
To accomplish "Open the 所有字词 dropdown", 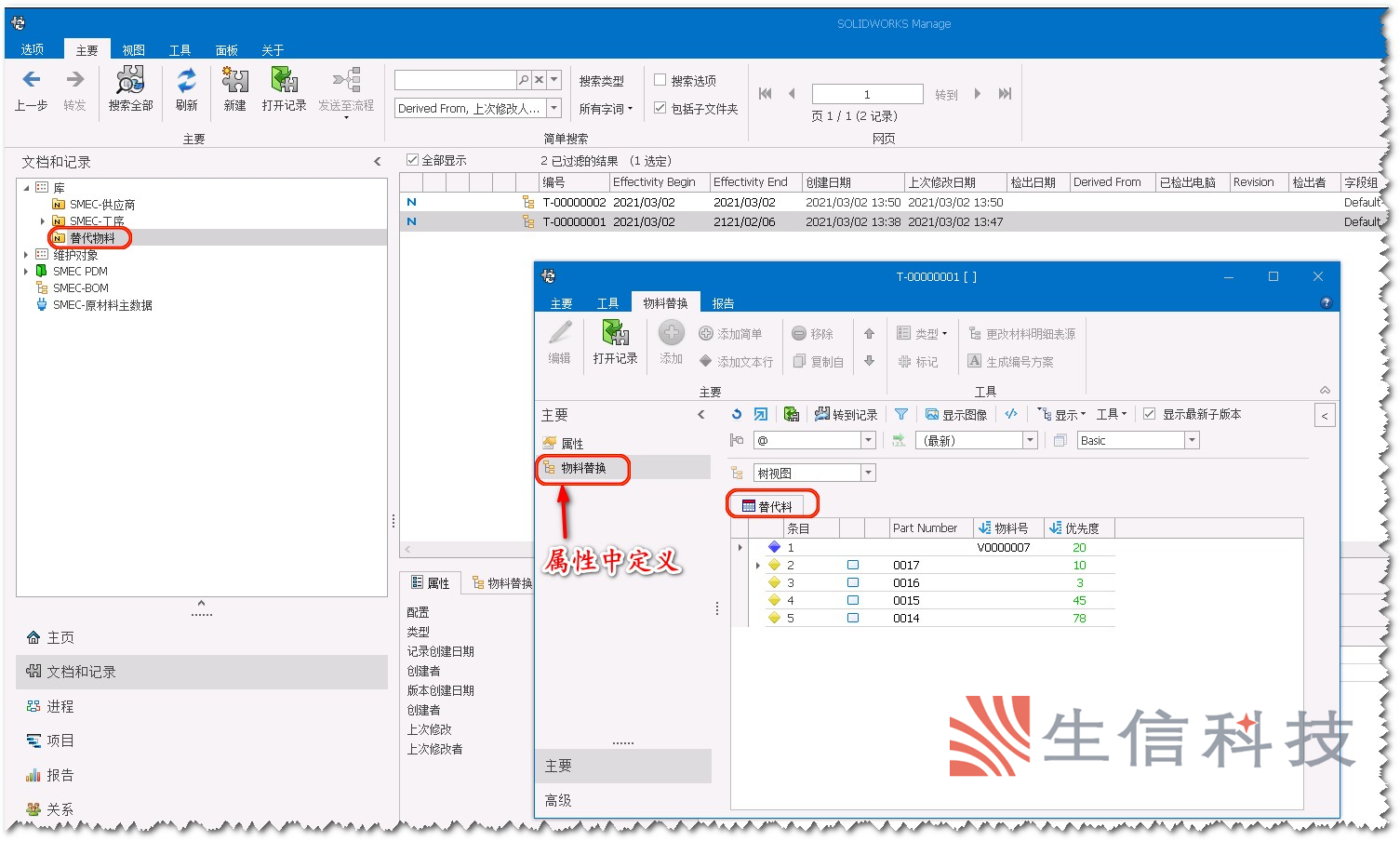I will 606,109.
